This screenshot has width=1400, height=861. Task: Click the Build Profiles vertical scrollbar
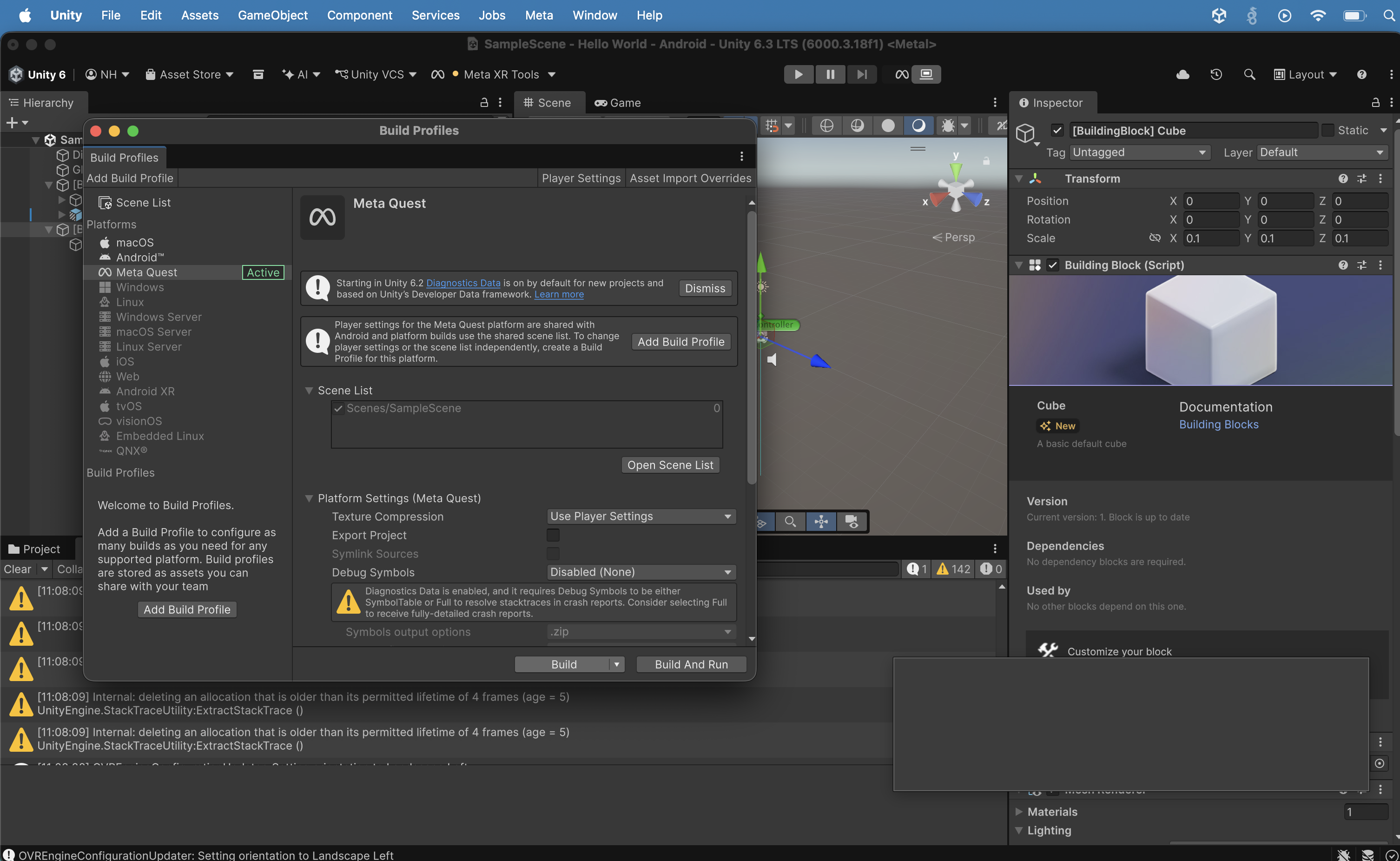(752, 347)
